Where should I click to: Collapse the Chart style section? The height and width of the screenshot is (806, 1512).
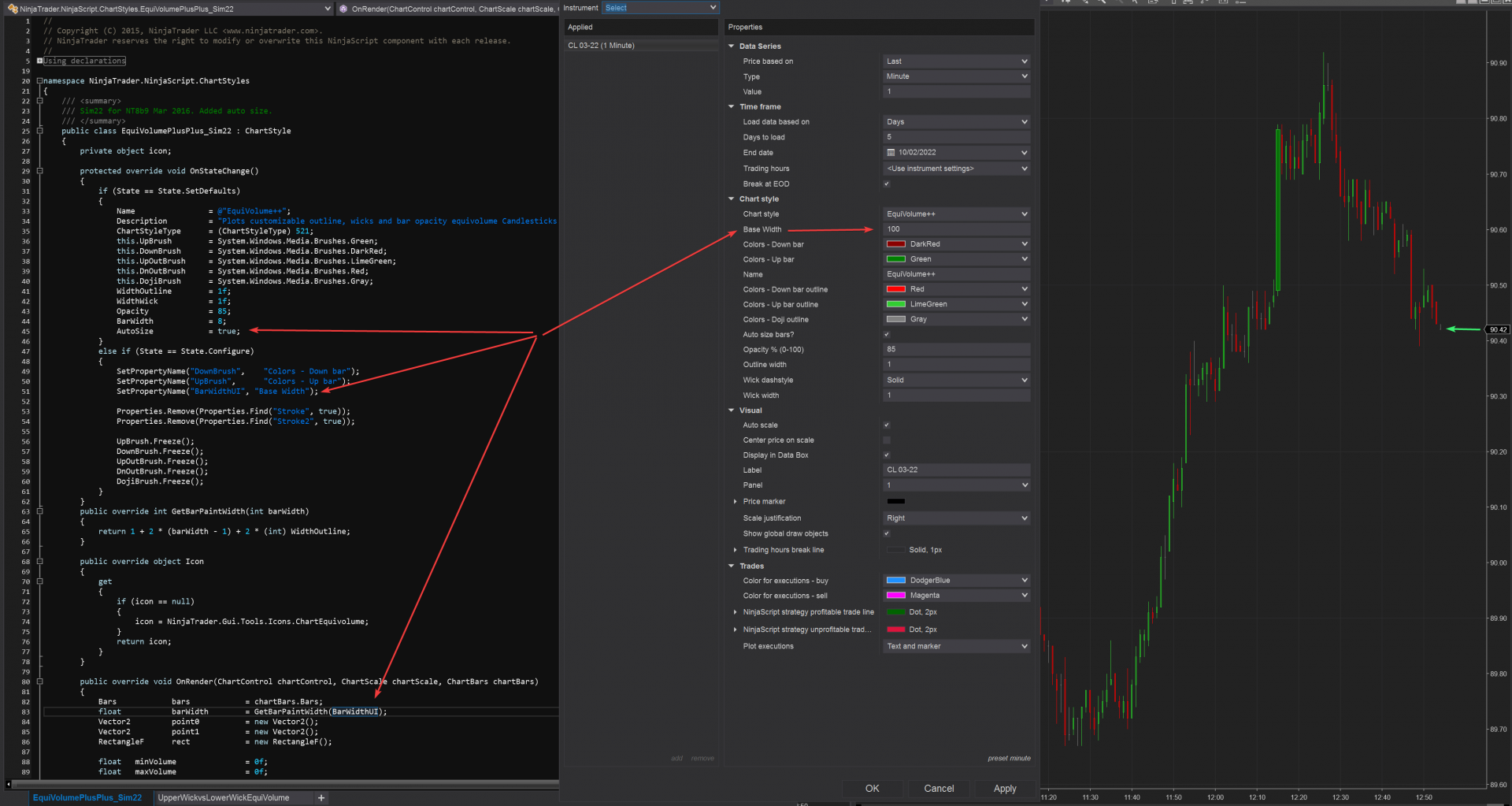pos(732,199)
